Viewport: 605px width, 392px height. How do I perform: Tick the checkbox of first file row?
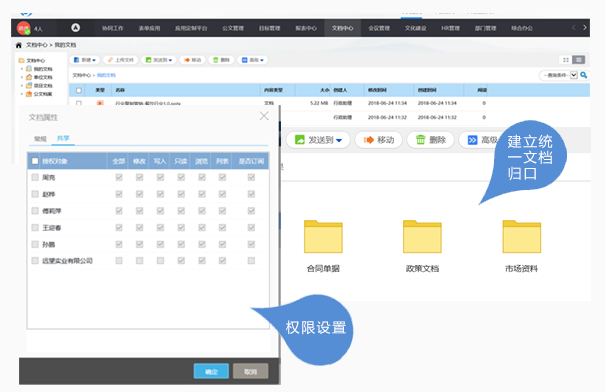tap(79, 103)
